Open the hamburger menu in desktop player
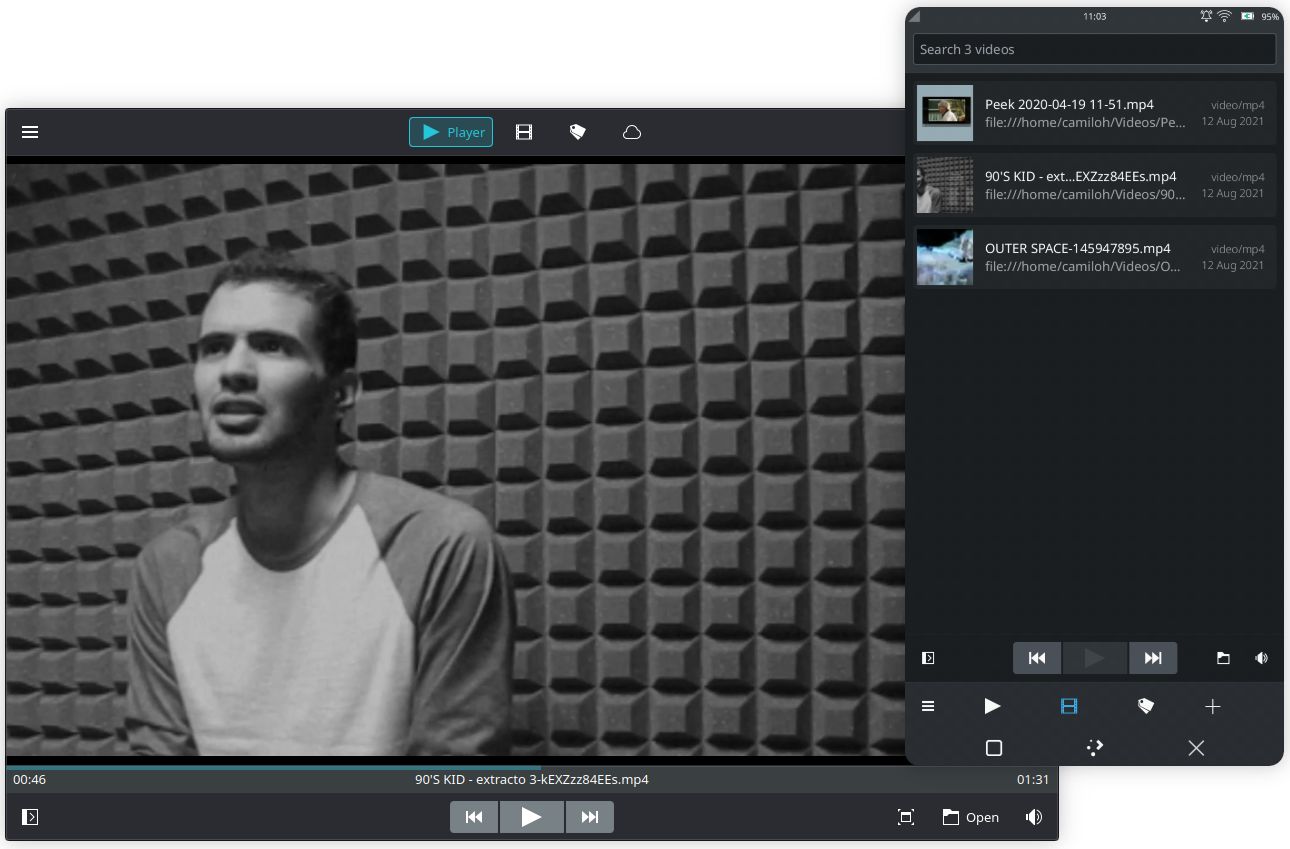1290x849 pixels. click(30, 132)
